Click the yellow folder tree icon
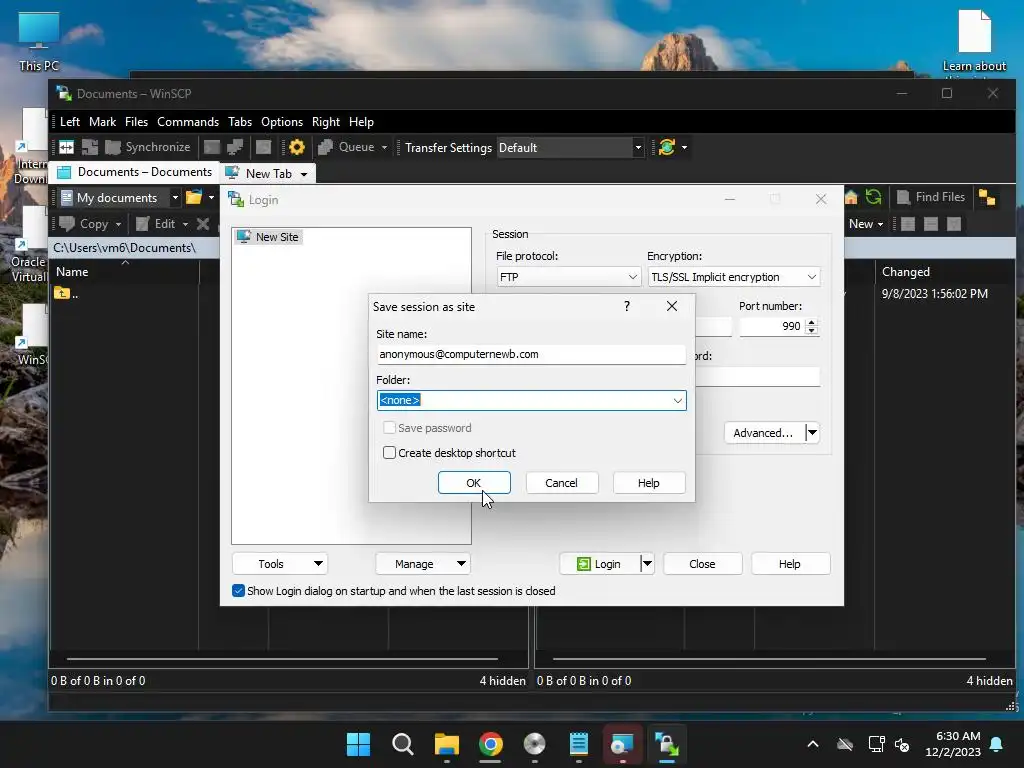This screenshot has width=1024, height=768. click(987, 197)
